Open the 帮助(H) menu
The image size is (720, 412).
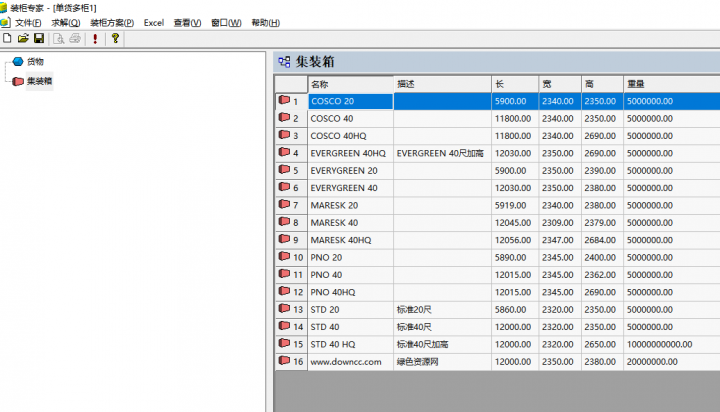click(265, 22)
